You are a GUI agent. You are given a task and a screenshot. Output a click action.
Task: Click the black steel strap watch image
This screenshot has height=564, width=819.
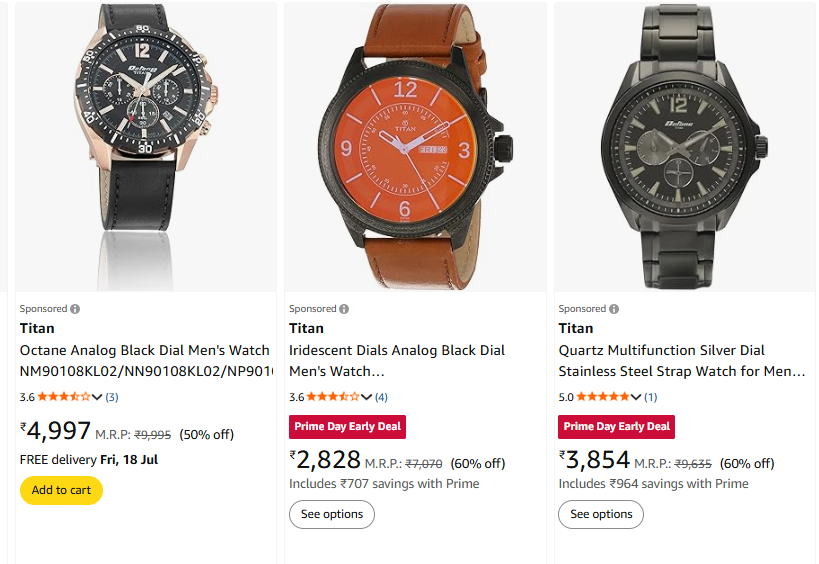tap(685, 146)
